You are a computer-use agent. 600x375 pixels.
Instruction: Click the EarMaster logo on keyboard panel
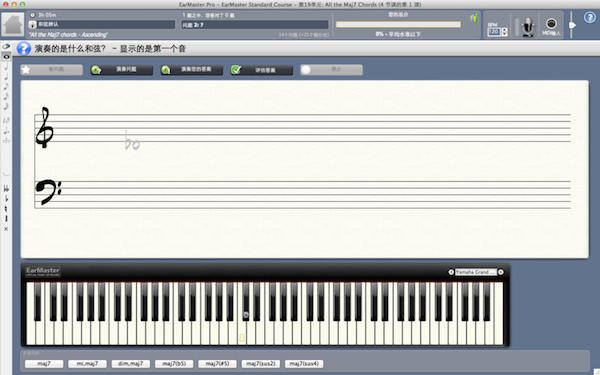tap(43, 271)
